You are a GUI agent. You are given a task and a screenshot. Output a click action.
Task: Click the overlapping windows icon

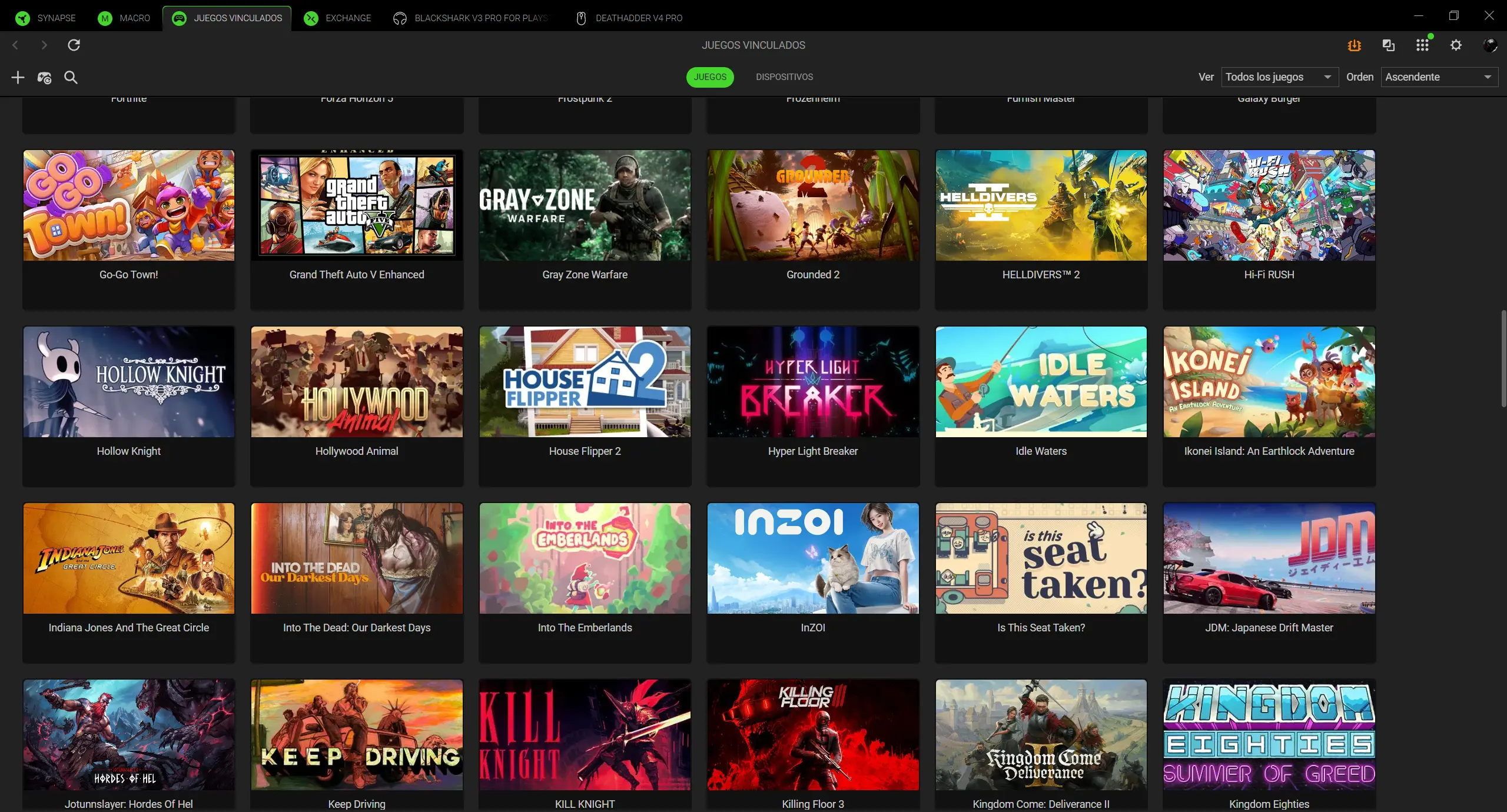(x=1389, y=45)
